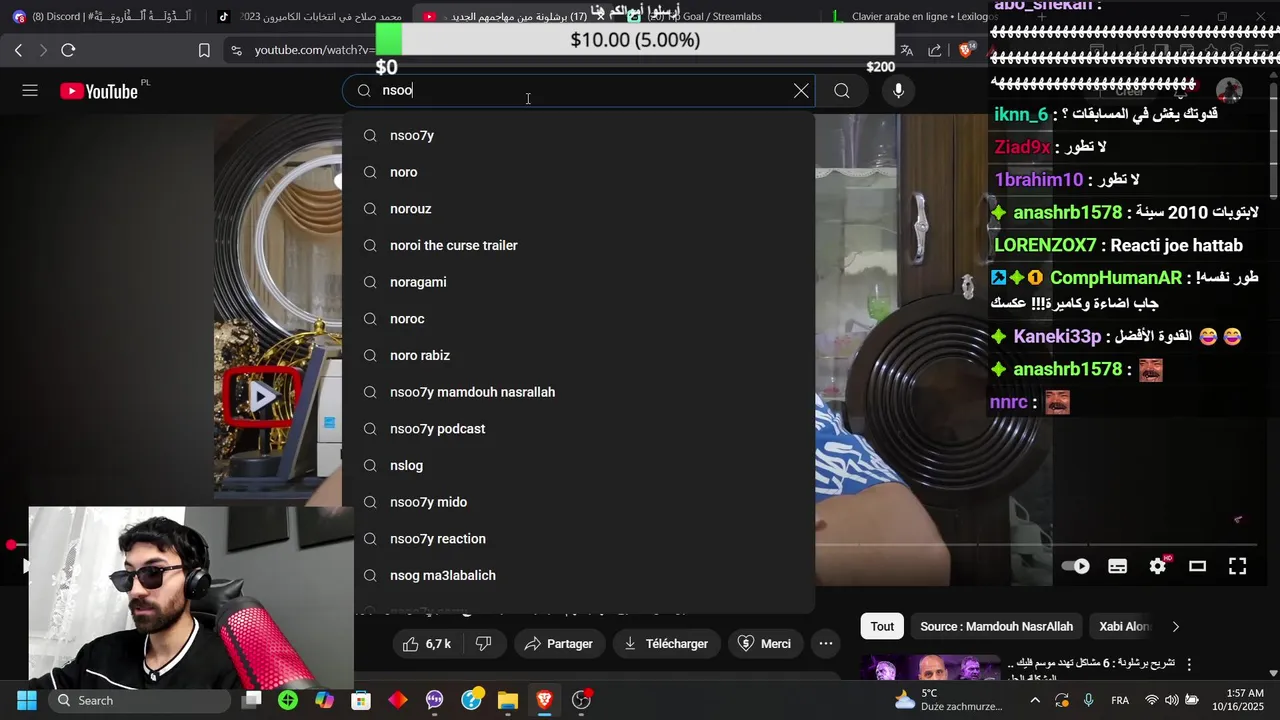Image resolution: width=1280 pixels, height=720 pixels.
Task: Expand more filter chips with arrow
Action: (x=1176, y=627)
